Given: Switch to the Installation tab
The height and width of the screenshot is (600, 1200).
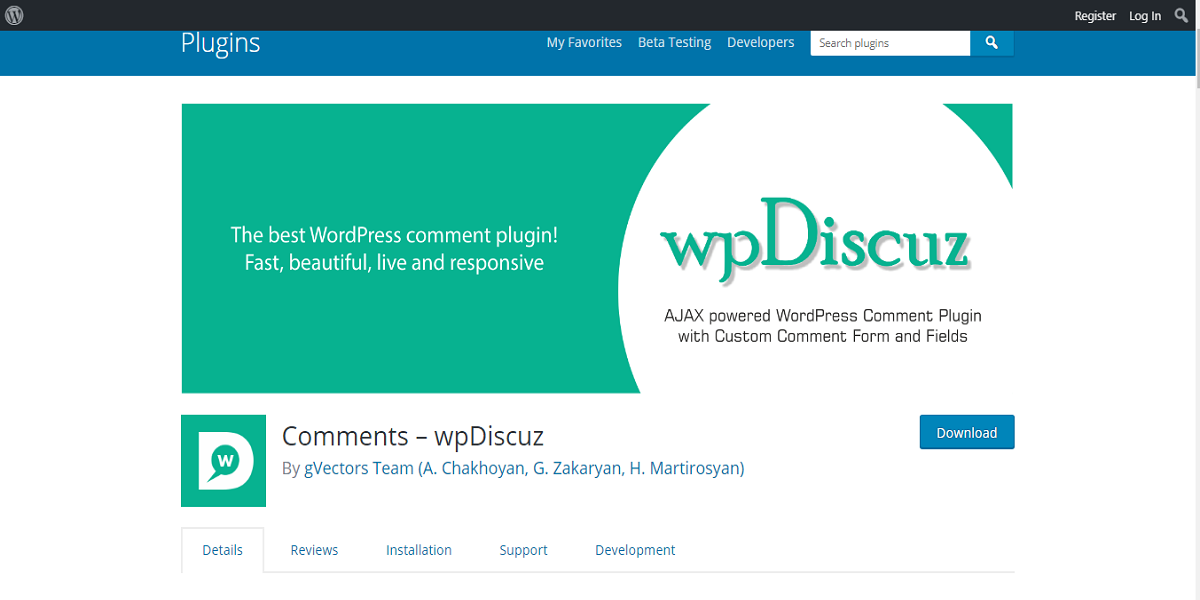Looking at the screenshot, I should point(419,550).
